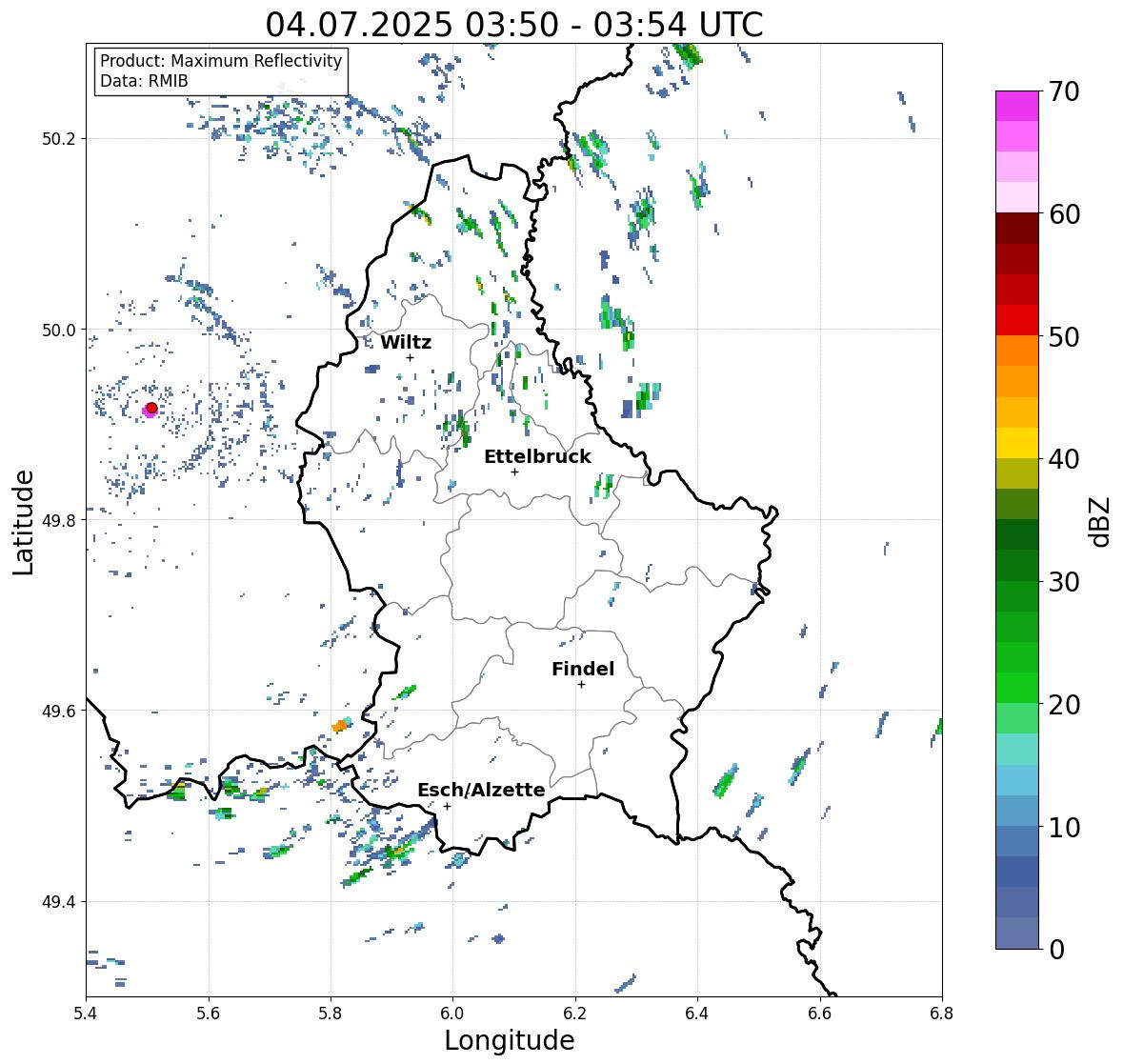Pick the yellow colorbar segment above 40
The height and width of the screenshot is (1064, 1123).
pos(1017,443)
